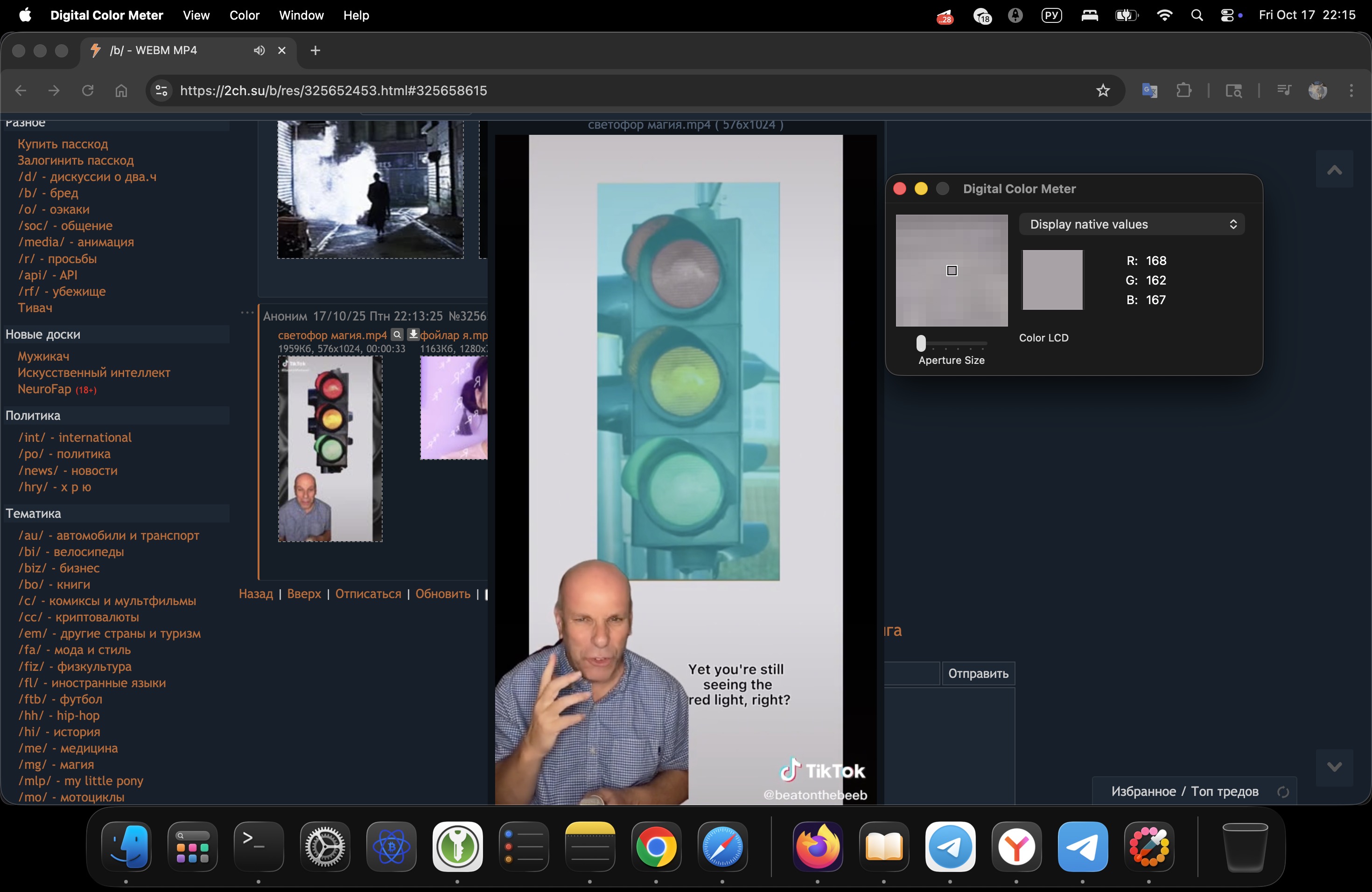The height and width of the screenshot is (892, 1372).
Task: Open the Color menu in the menu bar
Action: (x=245, y=15)
